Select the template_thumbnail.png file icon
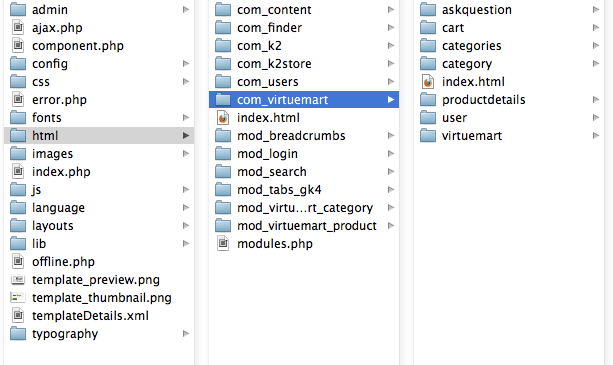This screenshot has height=365, width=613. click(x=18, y=298)
